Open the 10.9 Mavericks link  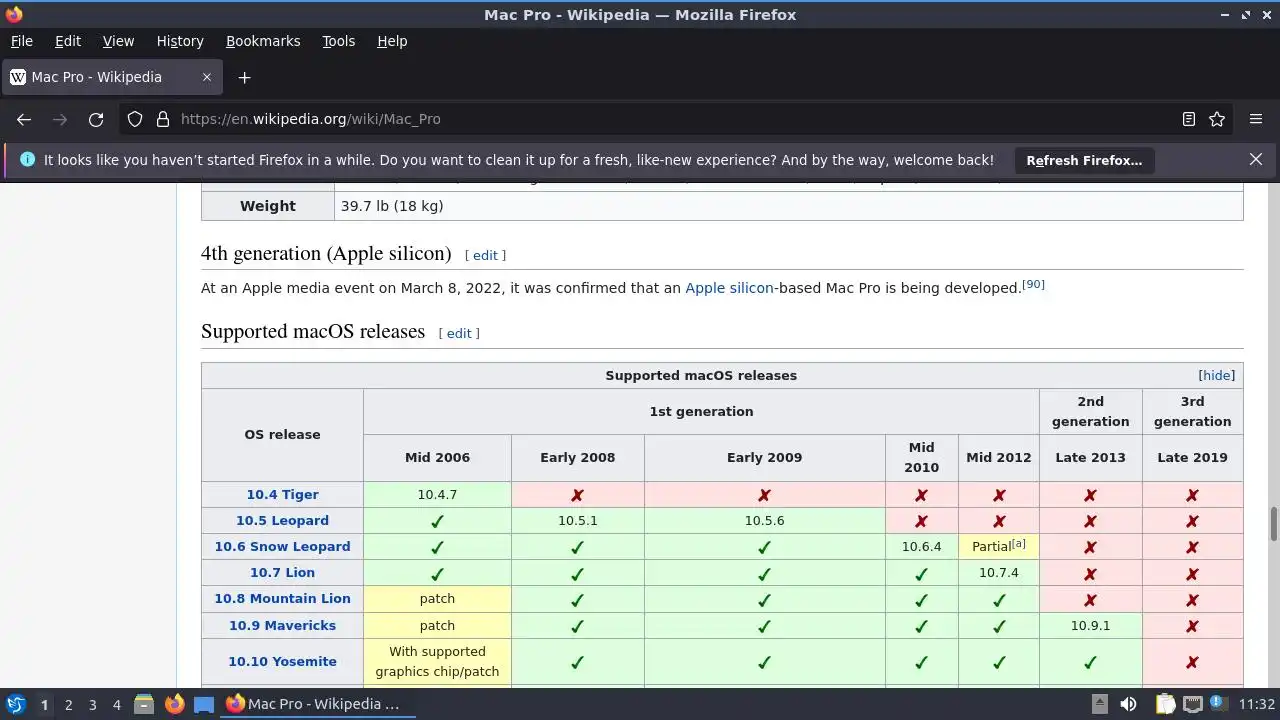click(x=282, y=625)
